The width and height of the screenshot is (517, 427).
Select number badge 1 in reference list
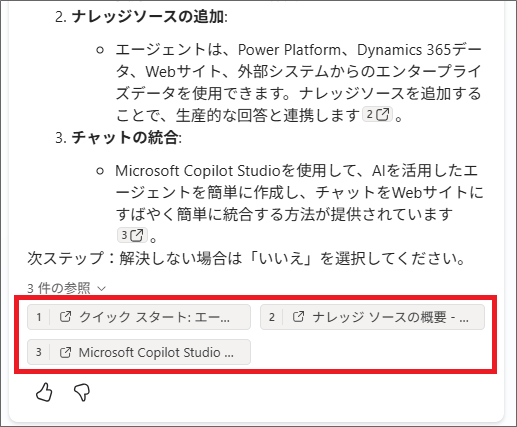39,317
